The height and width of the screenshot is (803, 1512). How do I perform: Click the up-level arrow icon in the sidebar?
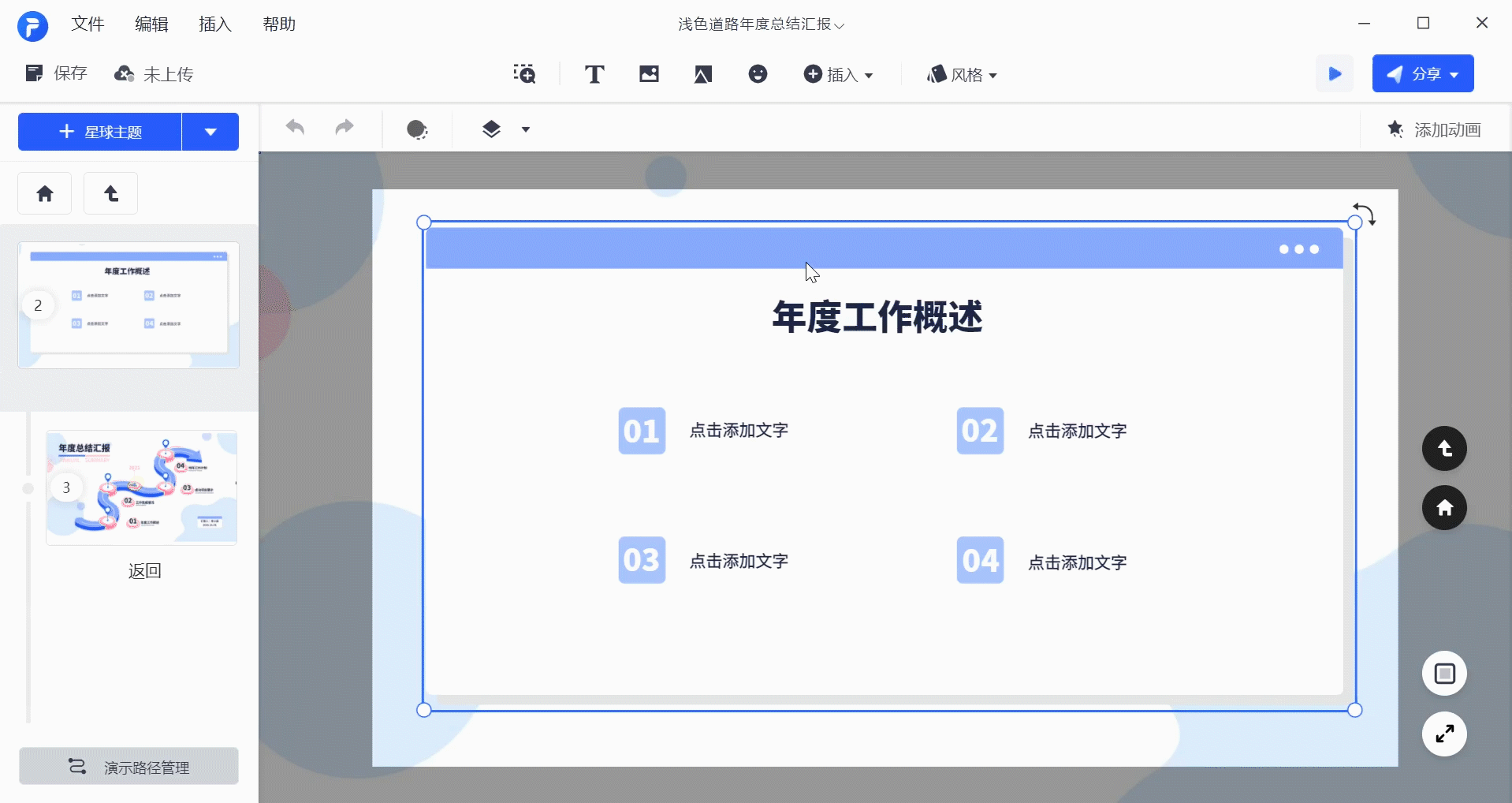click(111, 193)
